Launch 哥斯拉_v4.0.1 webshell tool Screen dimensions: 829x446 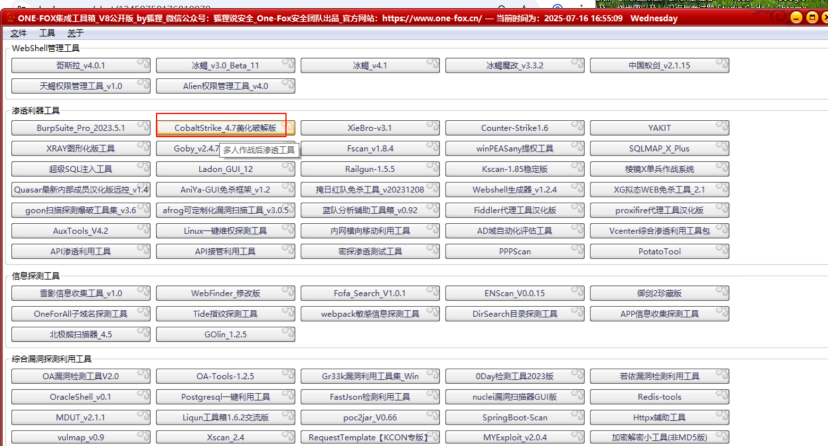81,66
